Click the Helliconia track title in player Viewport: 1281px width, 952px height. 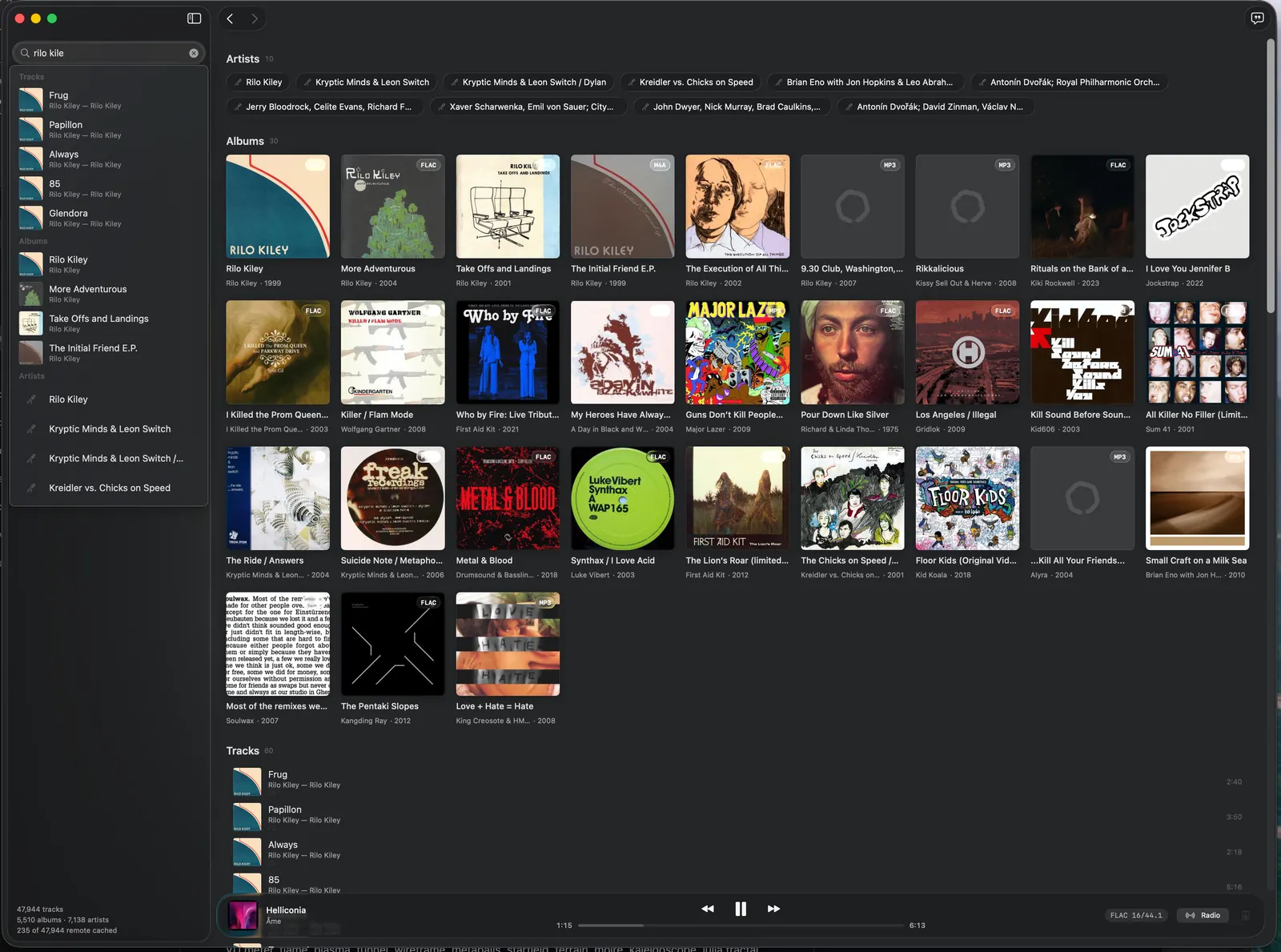(286, 910)
